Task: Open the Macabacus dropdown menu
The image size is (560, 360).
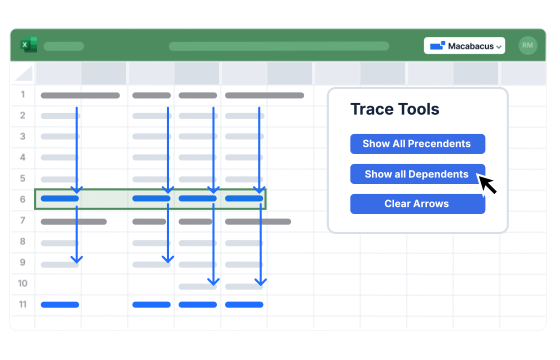Action: click(464, 46)
